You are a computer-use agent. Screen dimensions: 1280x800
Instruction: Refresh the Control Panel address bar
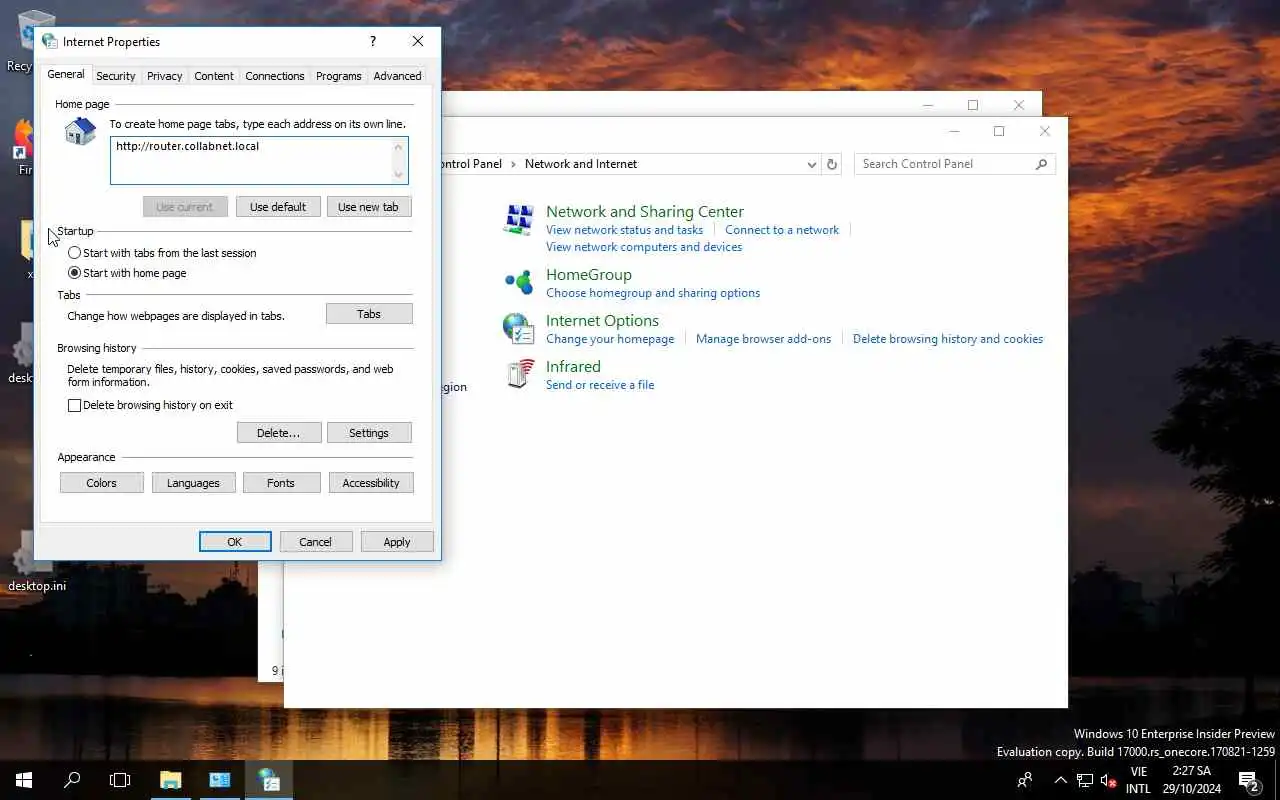[x=832, y=164]
